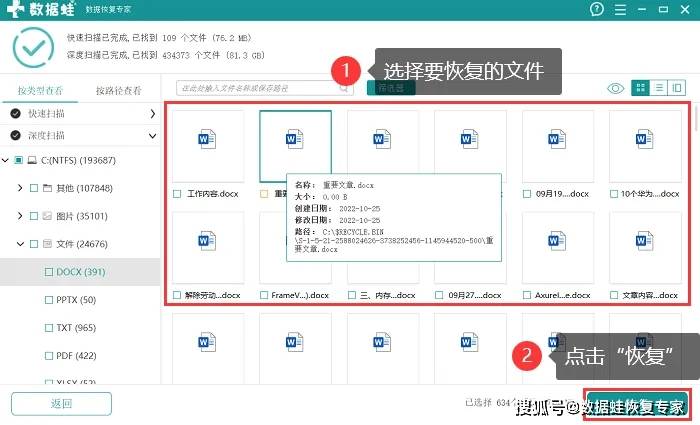Switch to the 按类型查看 tab
Viewport: 700px width, 425px height.
40,91
